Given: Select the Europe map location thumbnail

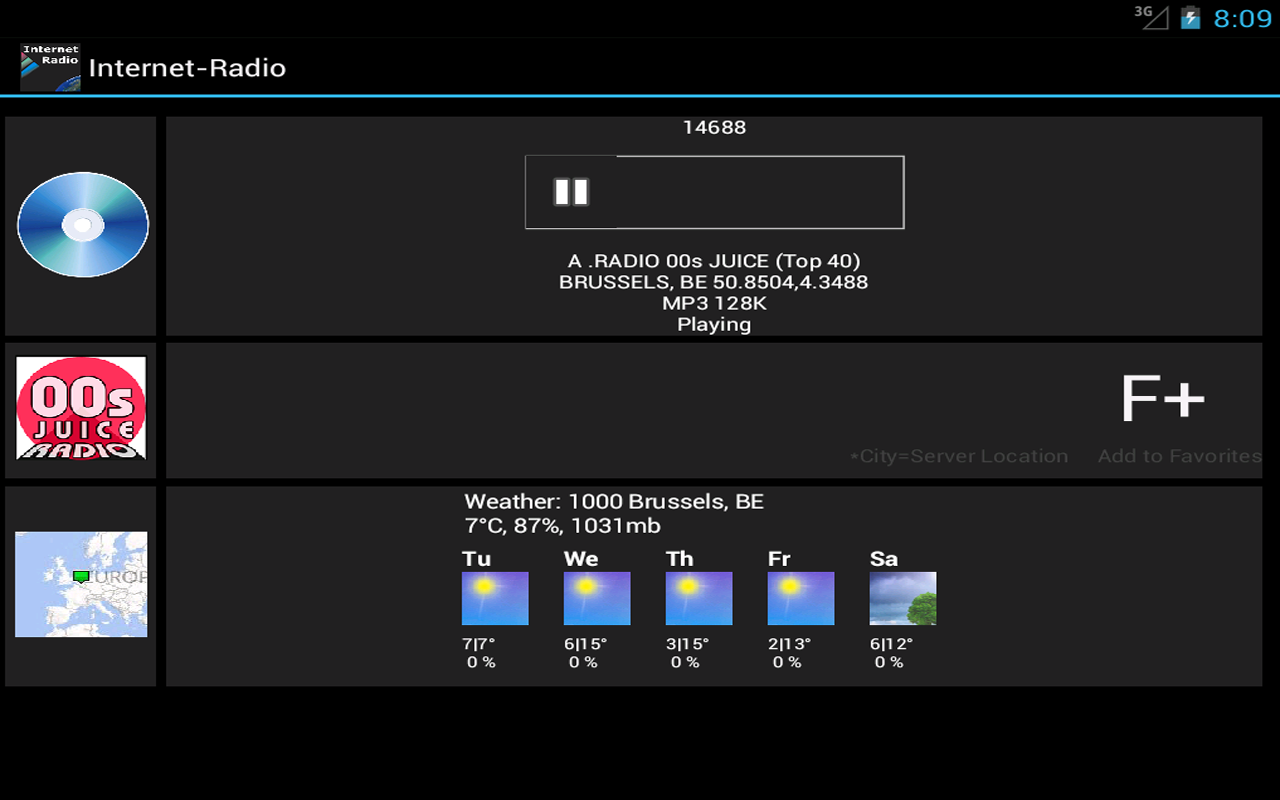Looking at the screenshot, I should (80, 584).
